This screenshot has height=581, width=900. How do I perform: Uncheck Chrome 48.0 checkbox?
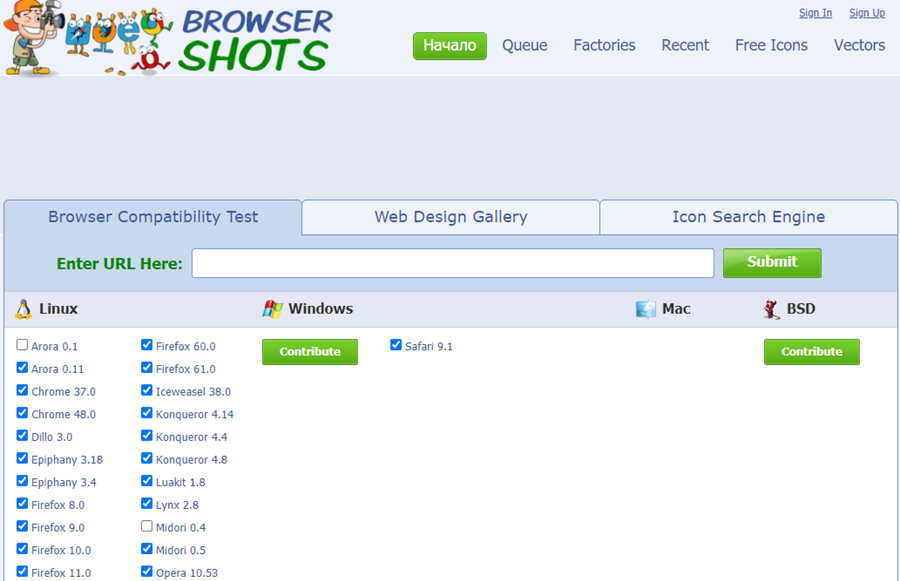point(23,413)
